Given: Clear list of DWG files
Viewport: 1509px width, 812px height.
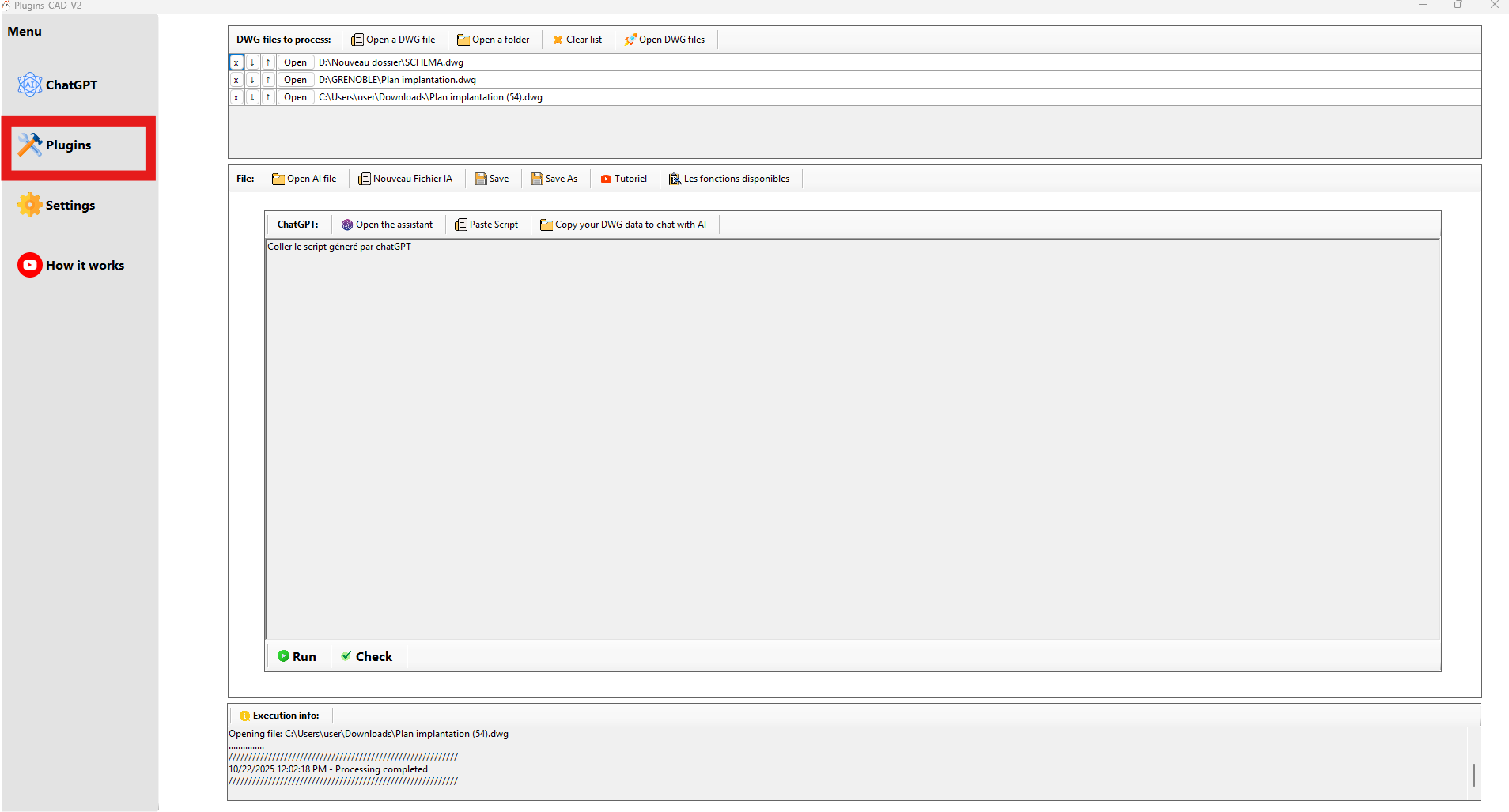Looking at the screenshot, I should click(x=577, y=40).
